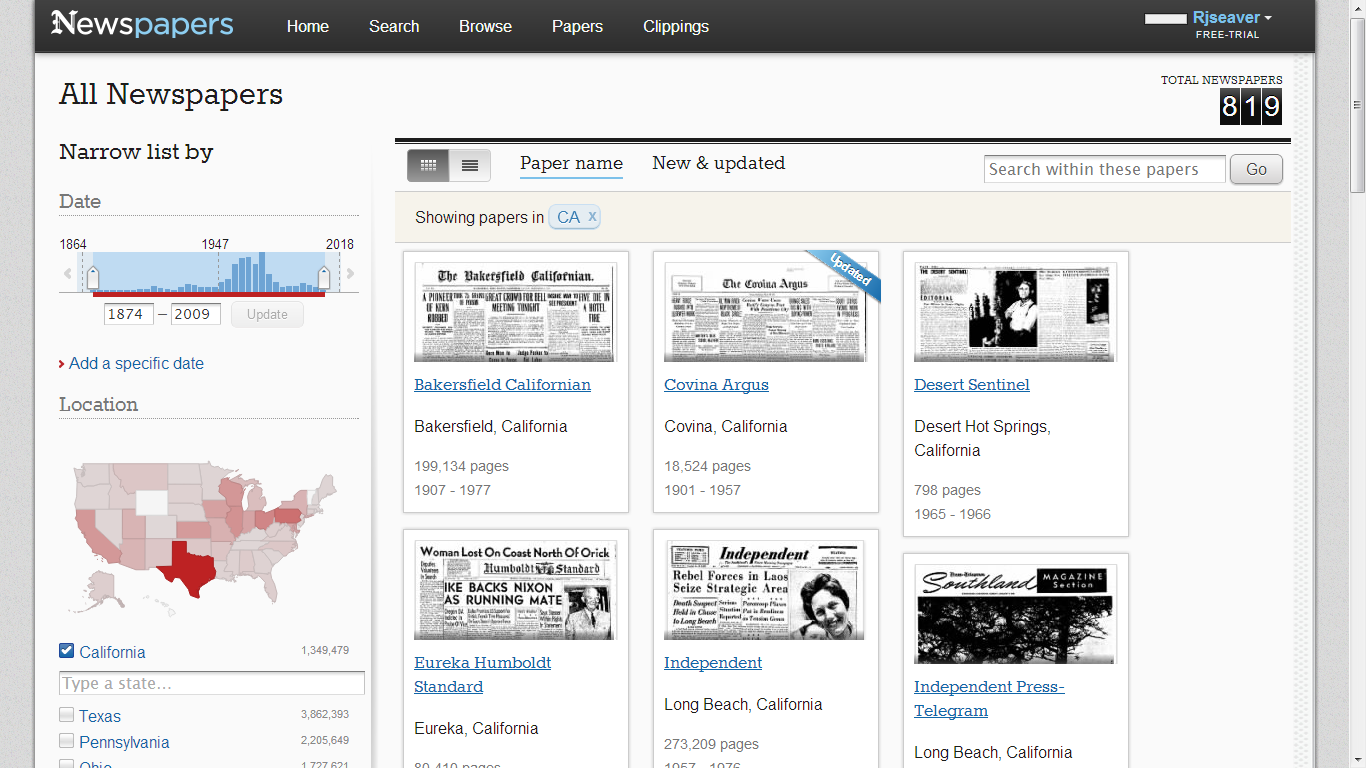The height and width of the screenshot is (768, 1366).
Task: Open the Clippings menu item
Action: pyautogui.click(x=676, y=27)
